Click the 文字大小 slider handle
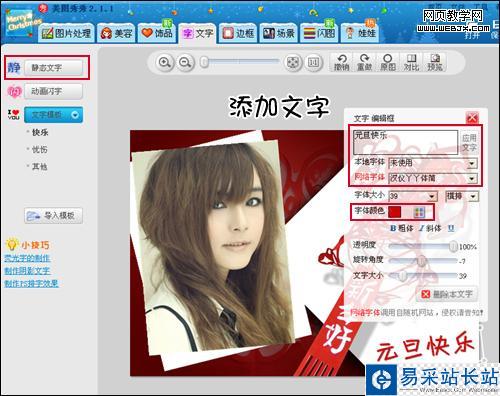This screenshot has height=396, width=500. 403,275
